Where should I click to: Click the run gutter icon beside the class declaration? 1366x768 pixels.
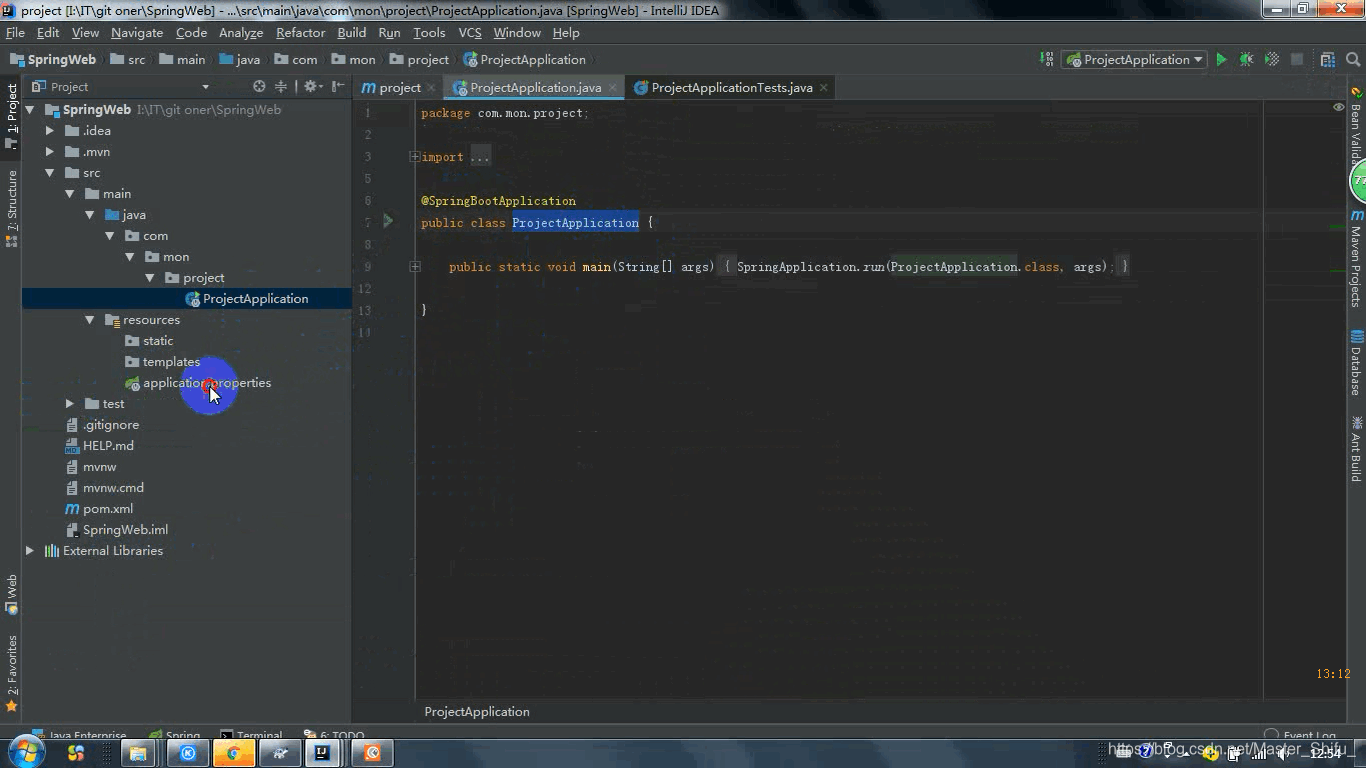[388, 222]
